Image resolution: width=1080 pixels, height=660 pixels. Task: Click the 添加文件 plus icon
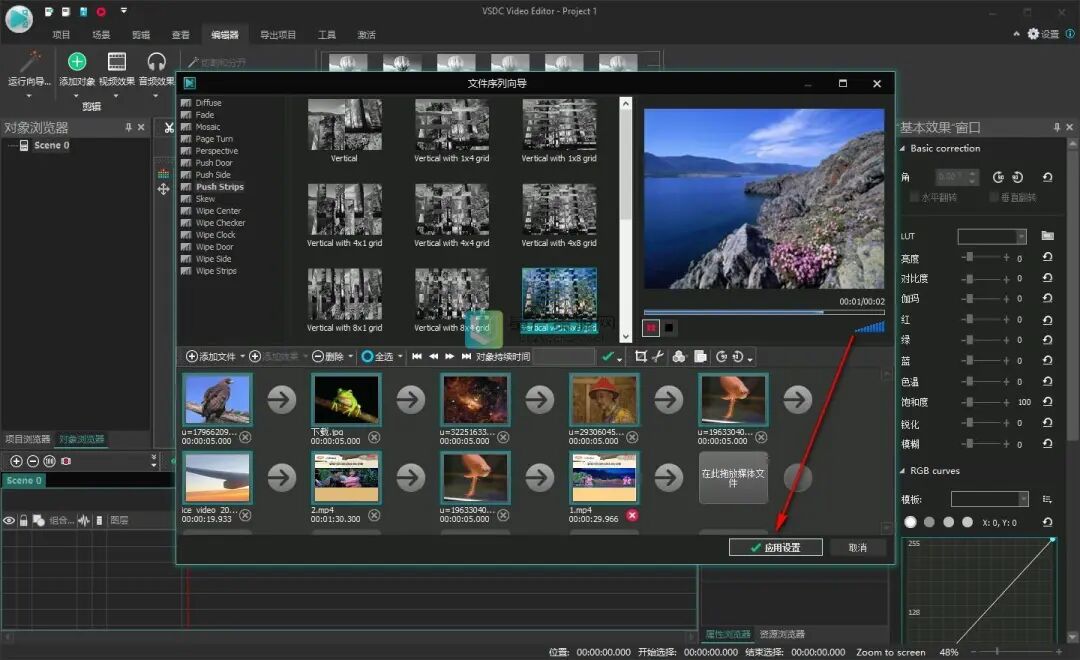click(192, 356)
